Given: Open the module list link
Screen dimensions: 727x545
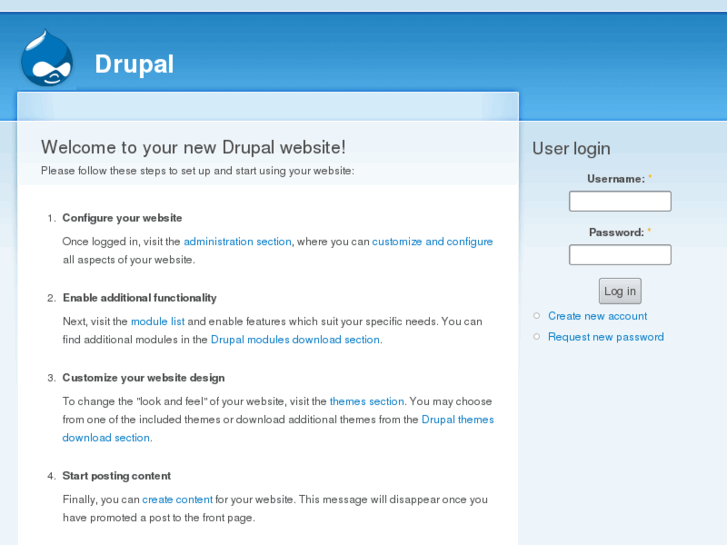Looking at the screenshot, I should click(x=158, y=321).
